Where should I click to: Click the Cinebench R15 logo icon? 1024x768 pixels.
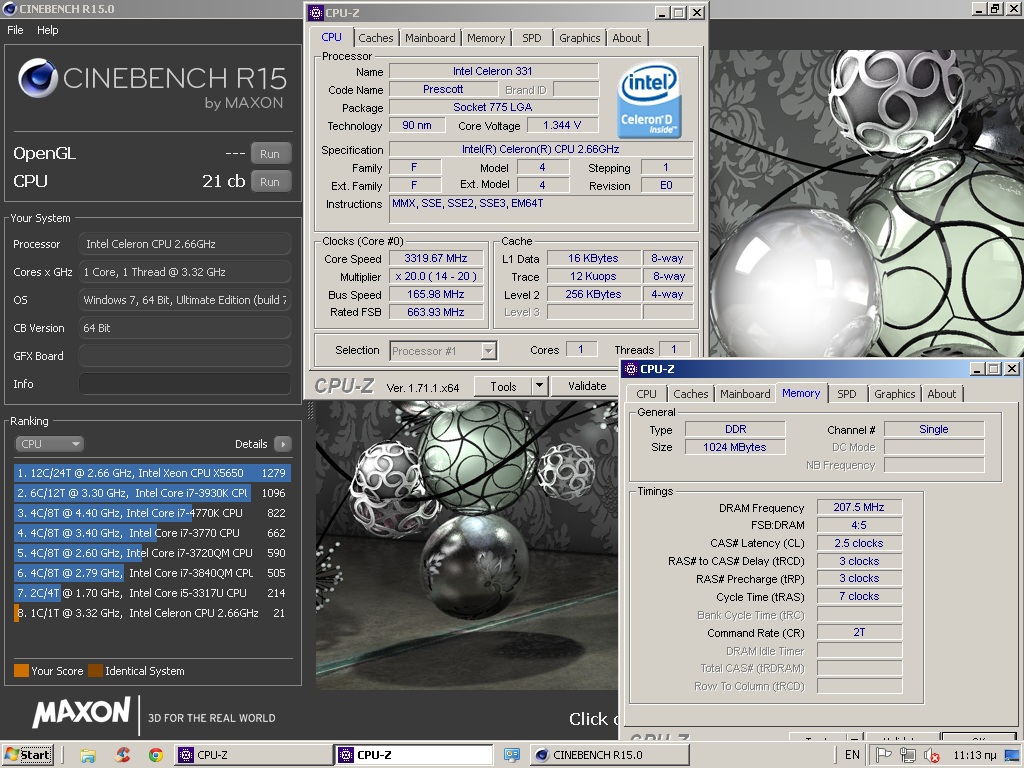[x=38, y=78]
